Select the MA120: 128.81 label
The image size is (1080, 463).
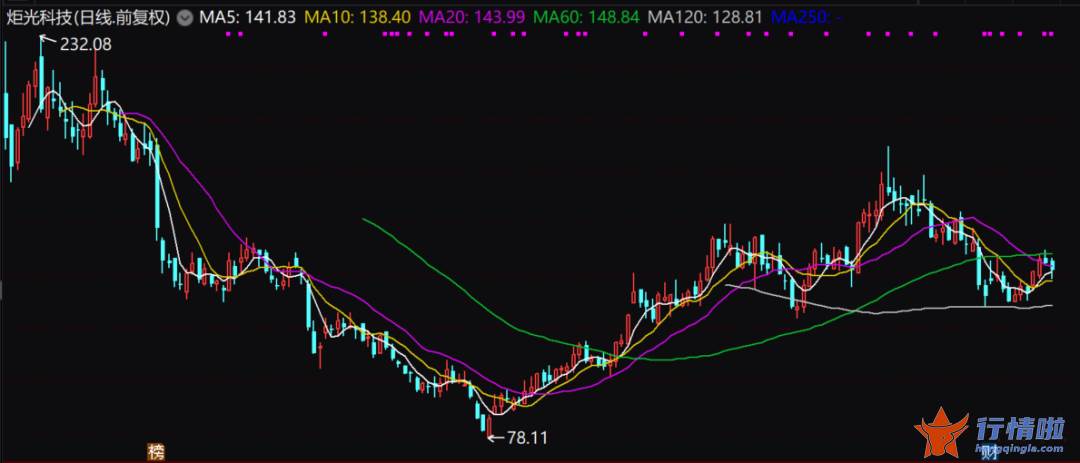[x=705, y=17]
